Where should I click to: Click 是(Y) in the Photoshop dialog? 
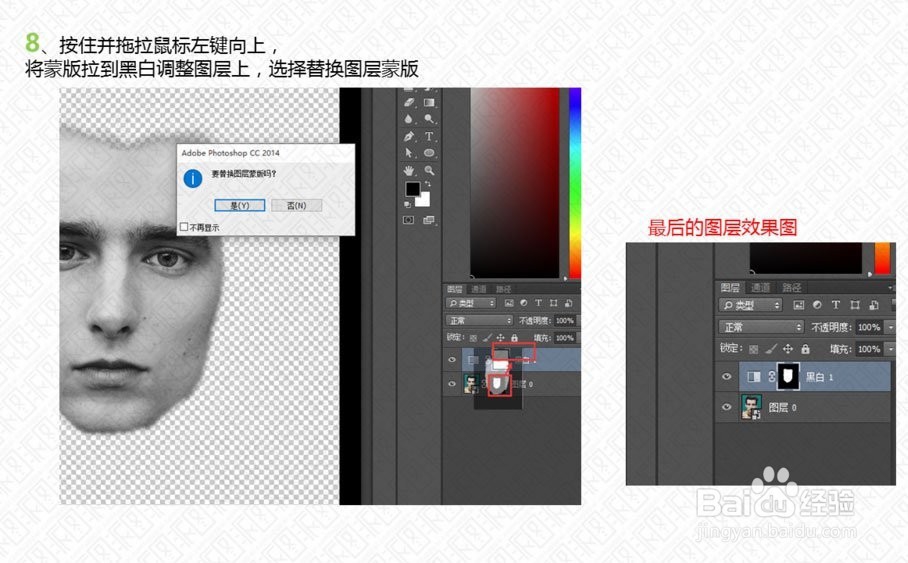coord(240,206)
